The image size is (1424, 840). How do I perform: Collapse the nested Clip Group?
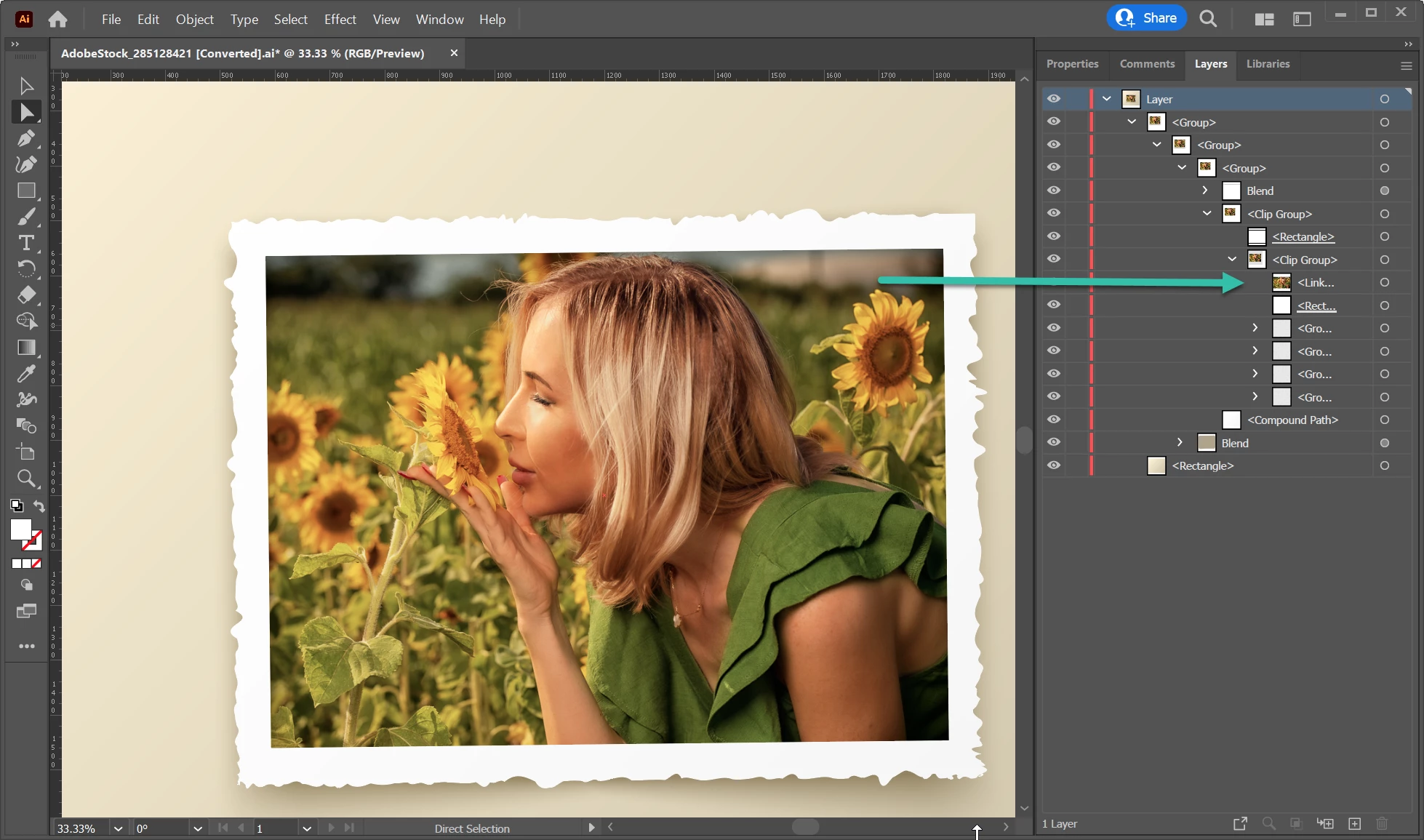(x=1232, y=260)
